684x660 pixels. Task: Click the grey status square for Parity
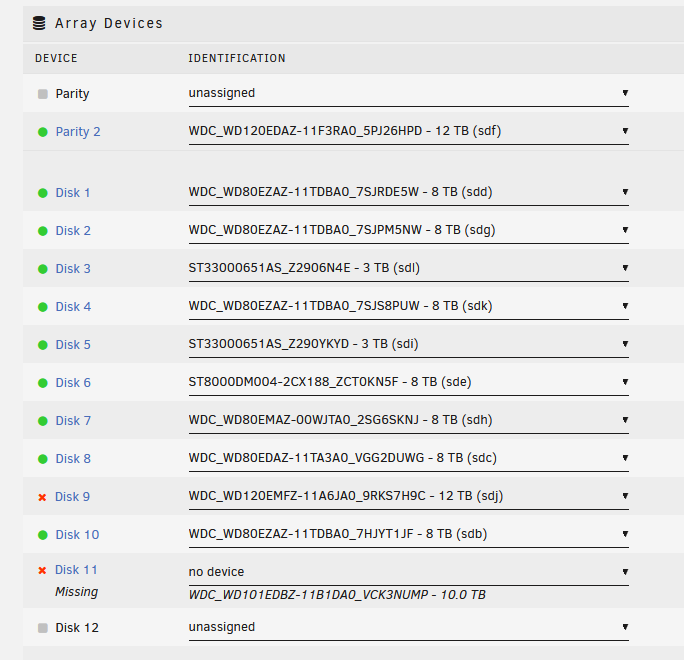[43, 94]
